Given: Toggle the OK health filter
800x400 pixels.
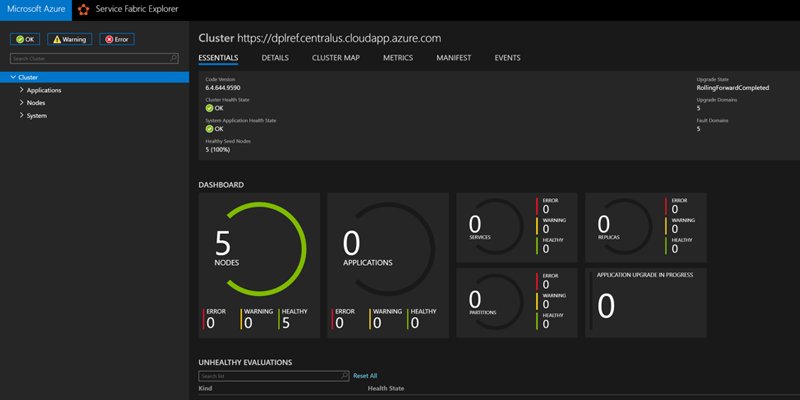Looking at the screenshot, I should [x=25, y=39].
